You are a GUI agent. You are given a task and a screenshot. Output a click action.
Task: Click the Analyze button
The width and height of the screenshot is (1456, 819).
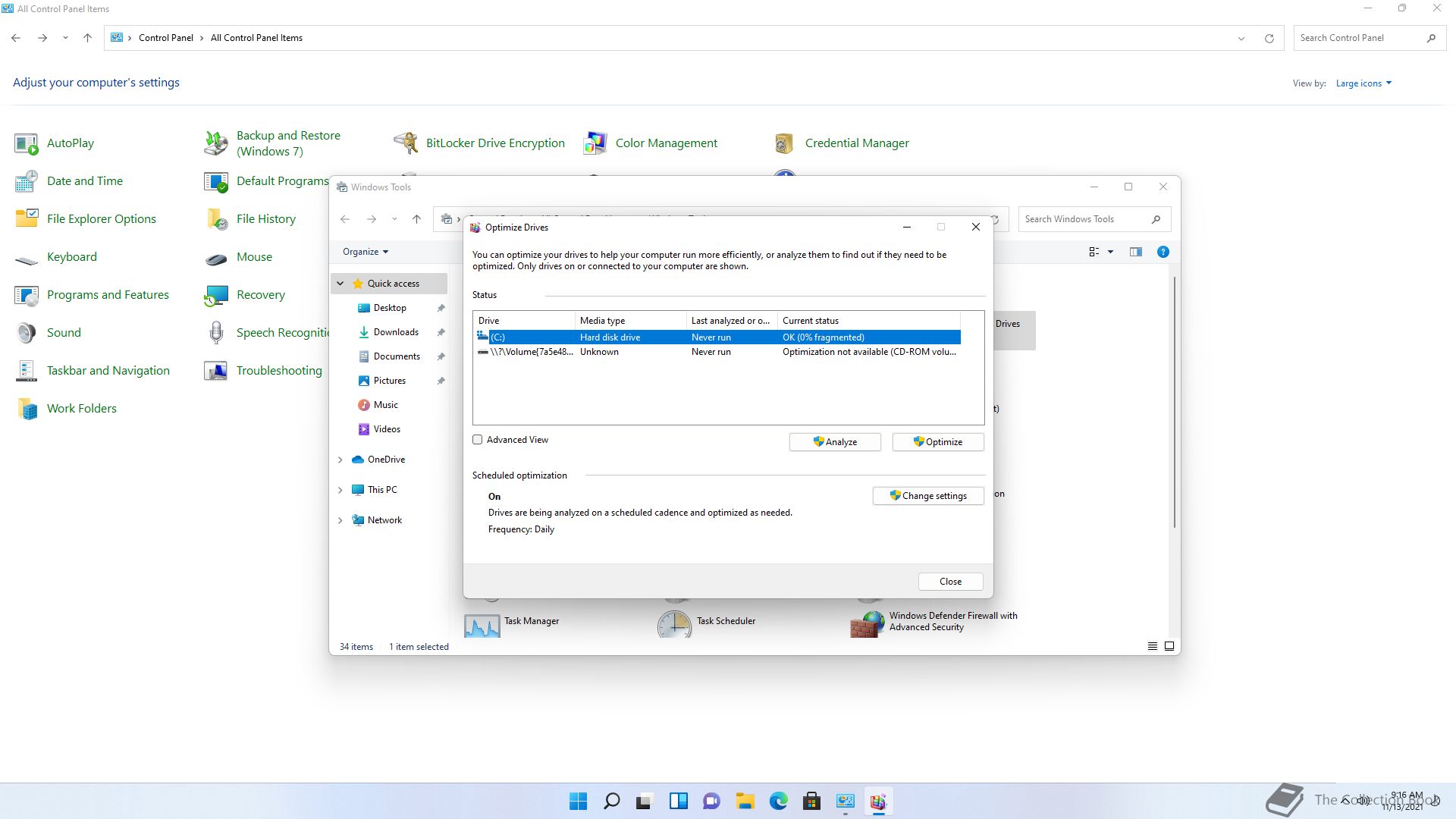[x=834, y=442]
